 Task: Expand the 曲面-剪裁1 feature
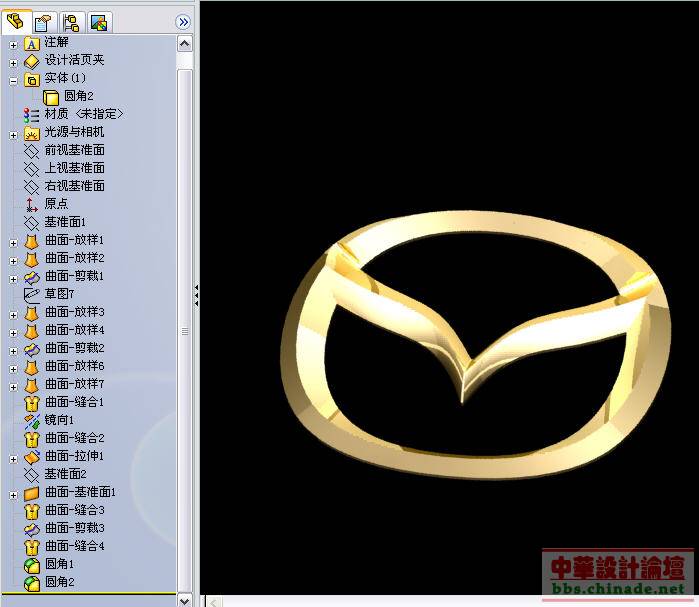click(13, 279)
